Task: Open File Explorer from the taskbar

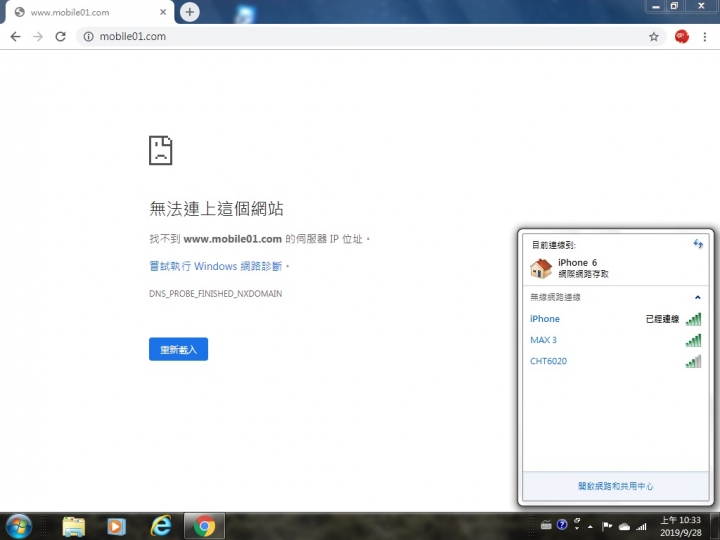Action: click(x=73, y=526)
